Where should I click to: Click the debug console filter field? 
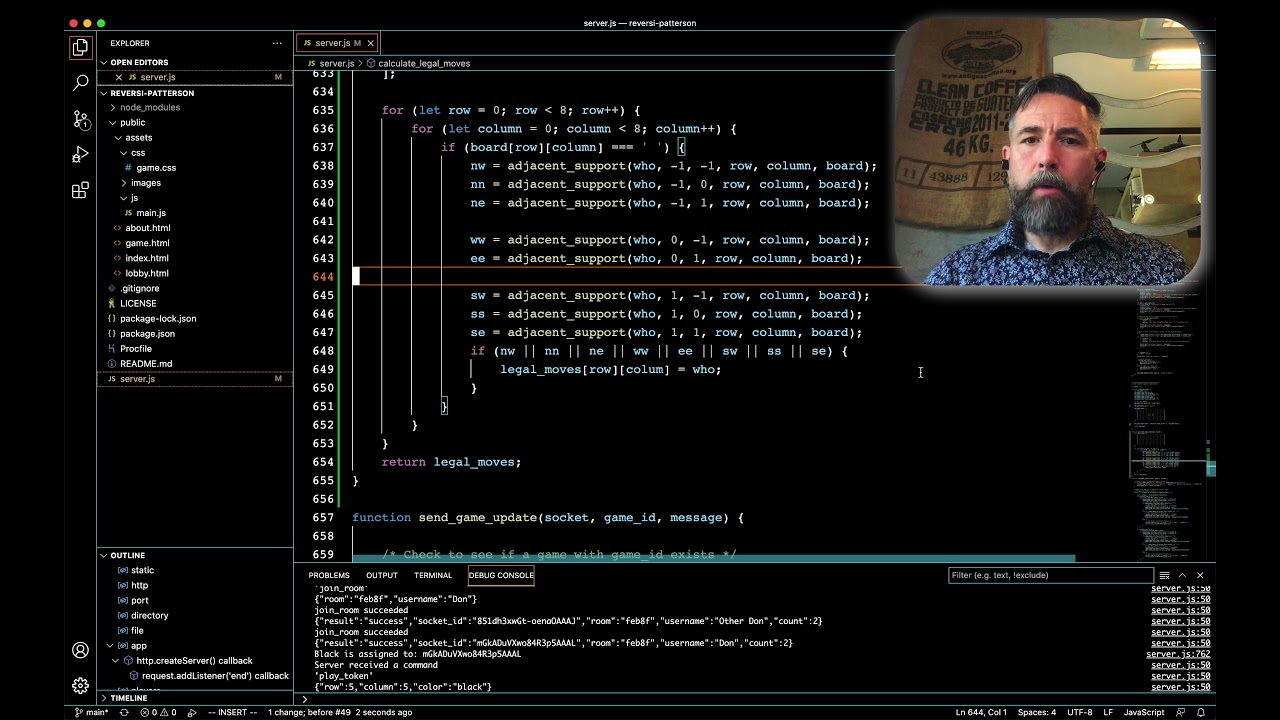coord(1050,575)
